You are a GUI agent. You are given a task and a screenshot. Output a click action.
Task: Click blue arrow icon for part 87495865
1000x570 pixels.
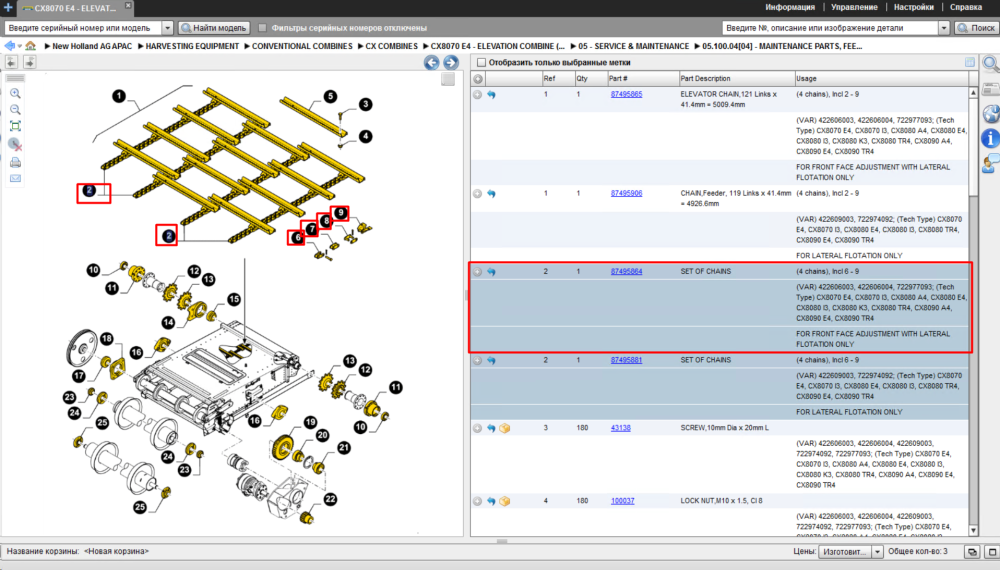[x=491, y=94]
